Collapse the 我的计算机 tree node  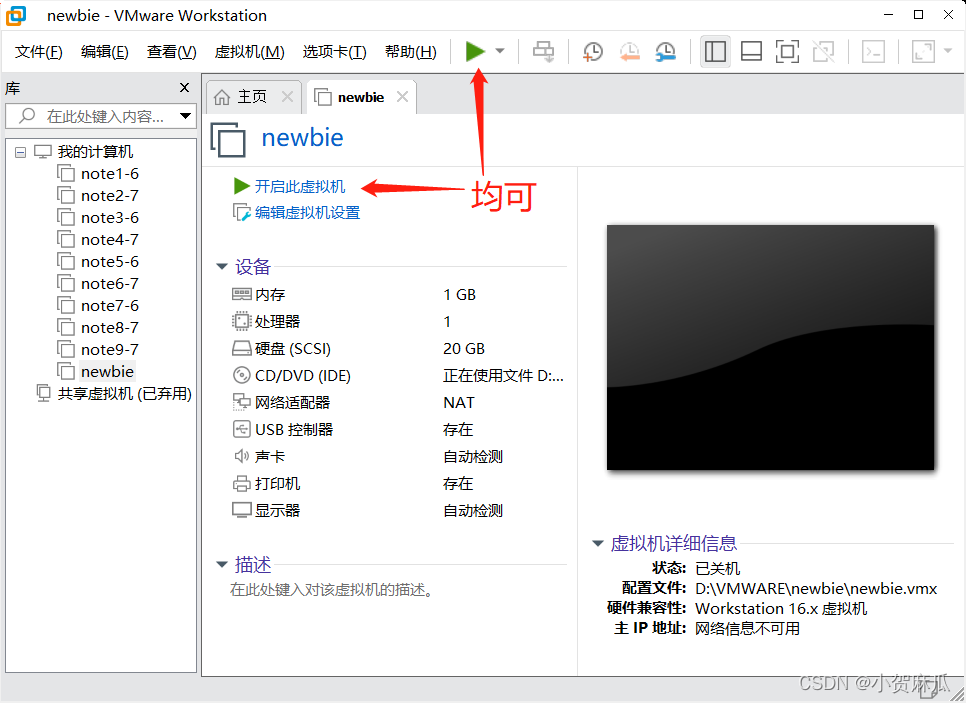[22, 151]
